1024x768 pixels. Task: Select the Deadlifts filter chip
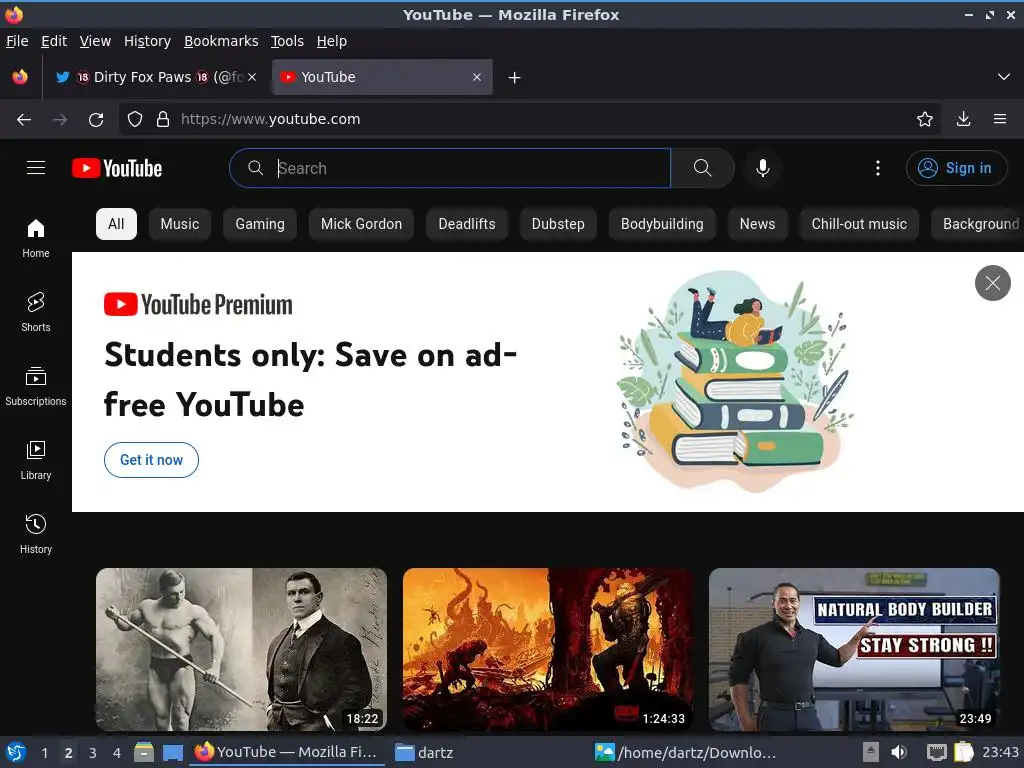[467, 224]
